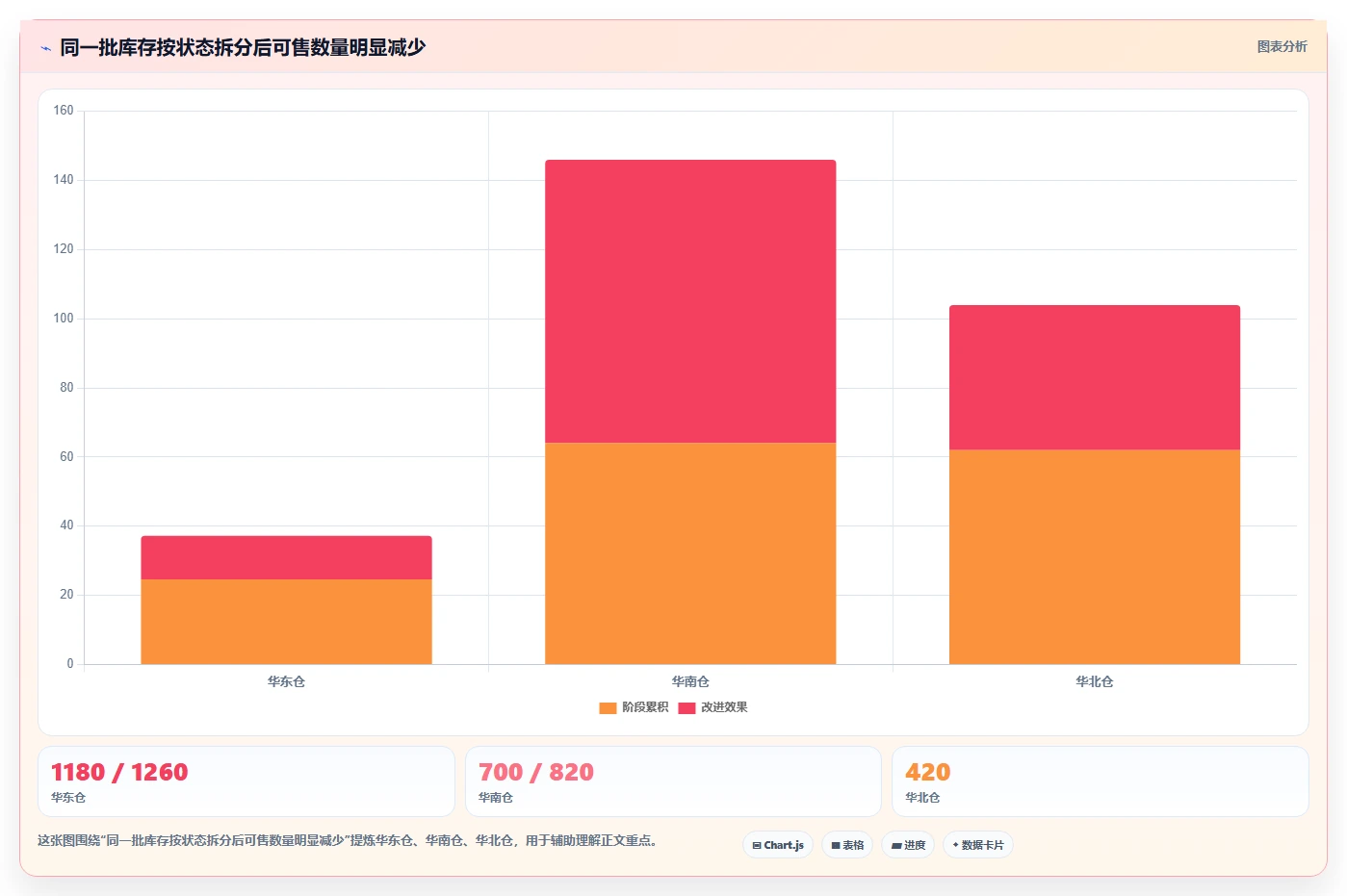The image size is (1347, 896).
Task: Click the orange 华东仓 bar segment
Action: (x=286, y=622)
